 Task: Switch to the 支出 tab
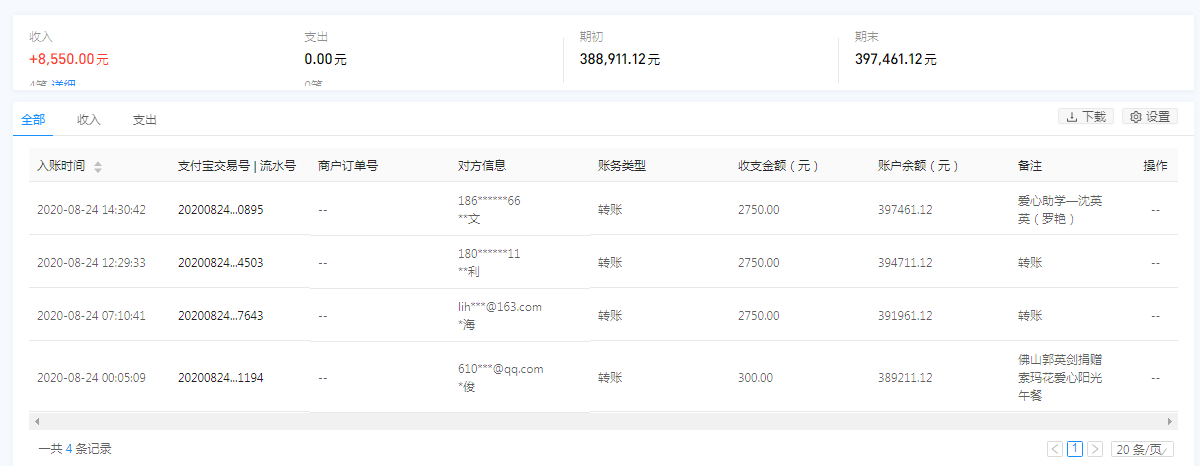click(145, 120)
